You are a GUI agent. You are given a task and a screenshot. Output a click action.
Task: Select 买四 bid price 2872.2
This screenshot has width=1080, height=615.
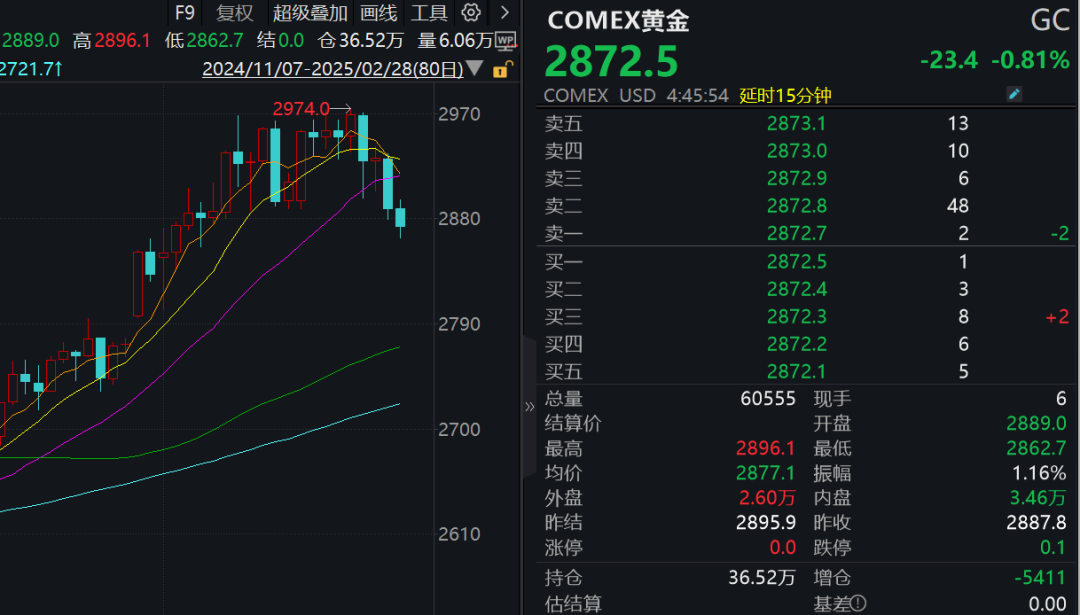pyautogui.click(x=796, y=344)
